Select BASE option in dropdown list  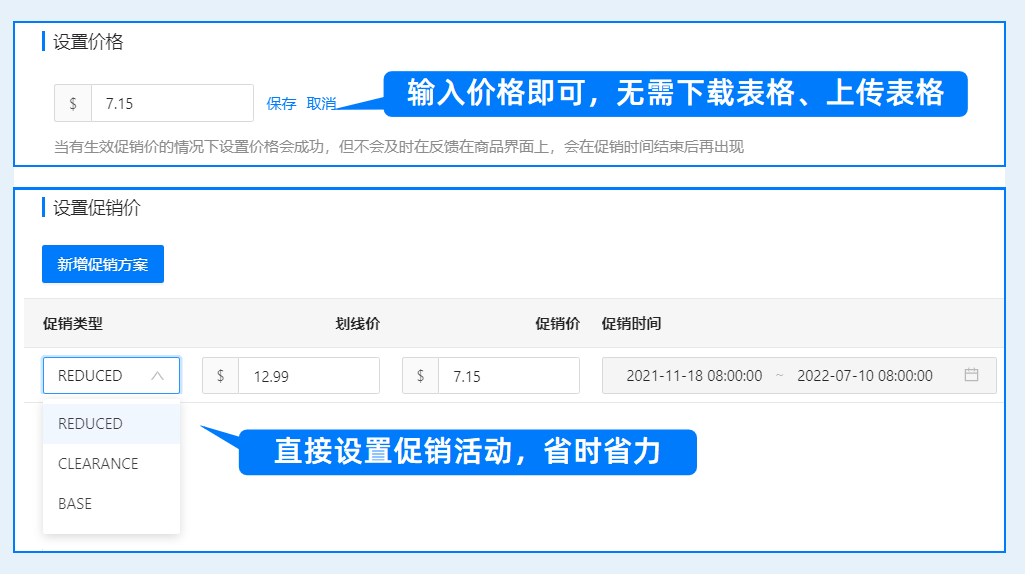tap(111, 504)
